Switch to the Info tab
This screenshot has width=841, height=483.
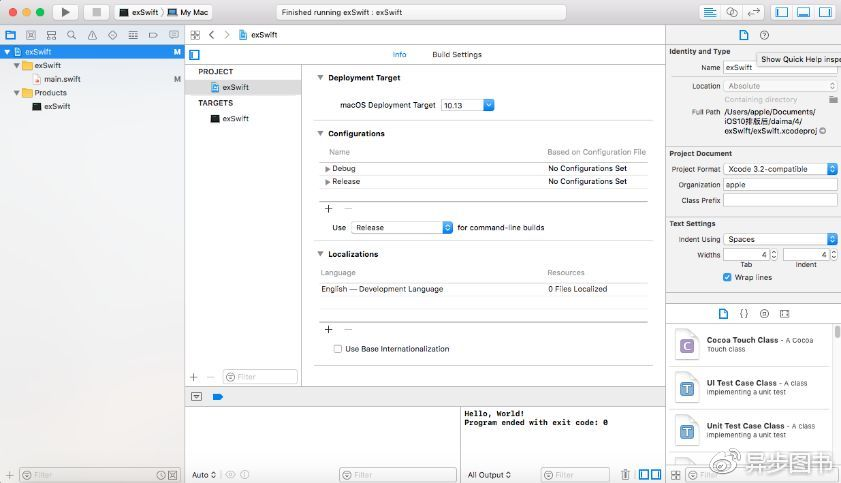[x=400, y=55]
